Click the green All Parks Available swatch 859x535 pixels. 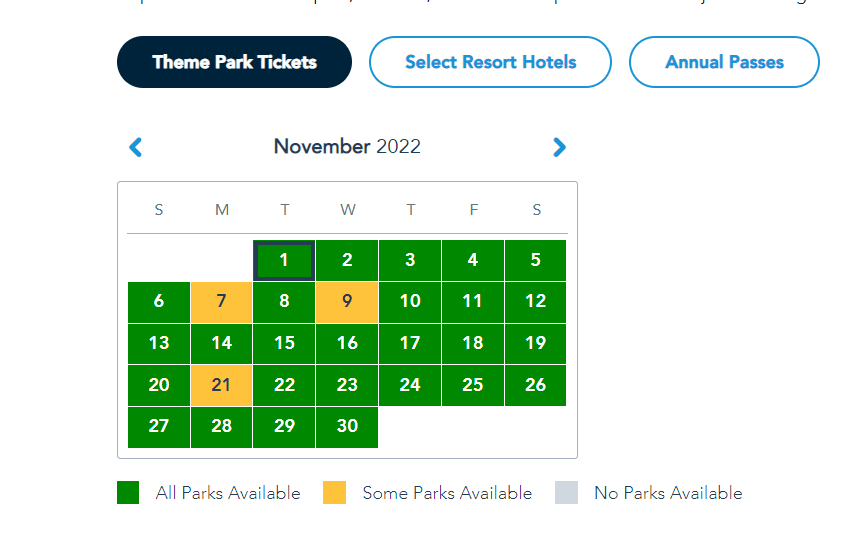pyautogui.click(x=128, y=492)
